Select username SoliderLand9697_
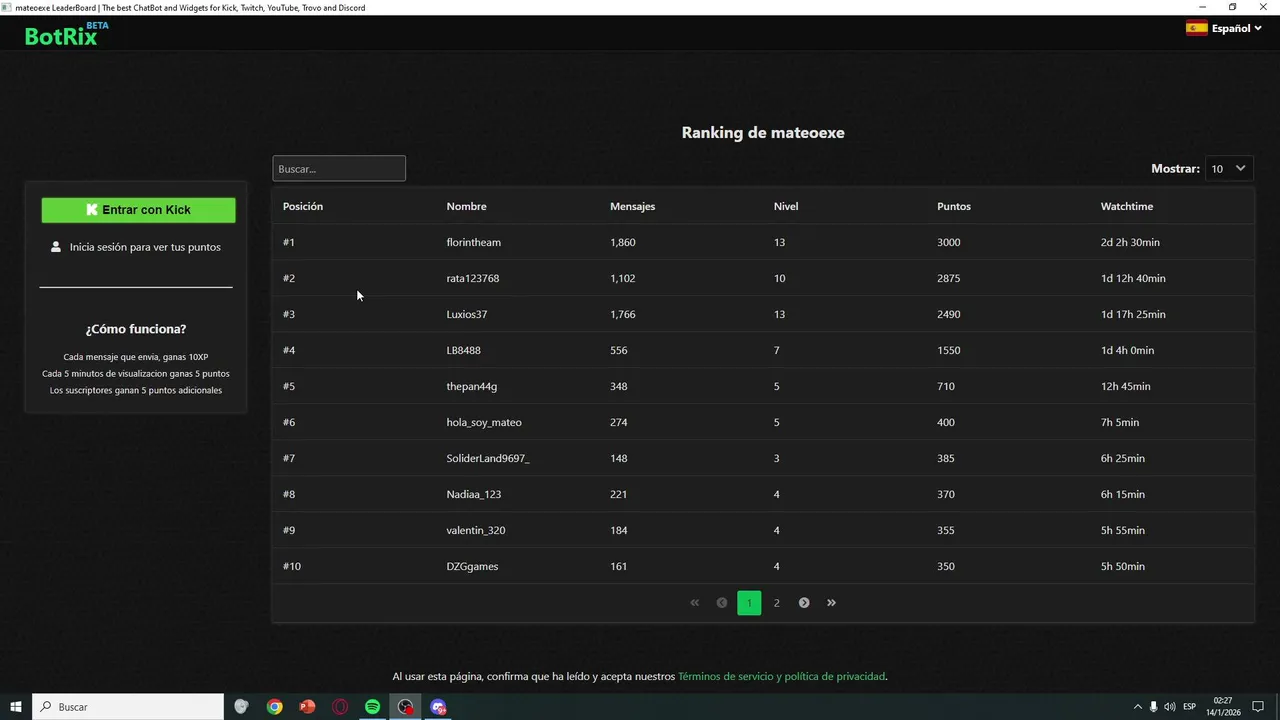1280x720 pixels. coord(488,458)
